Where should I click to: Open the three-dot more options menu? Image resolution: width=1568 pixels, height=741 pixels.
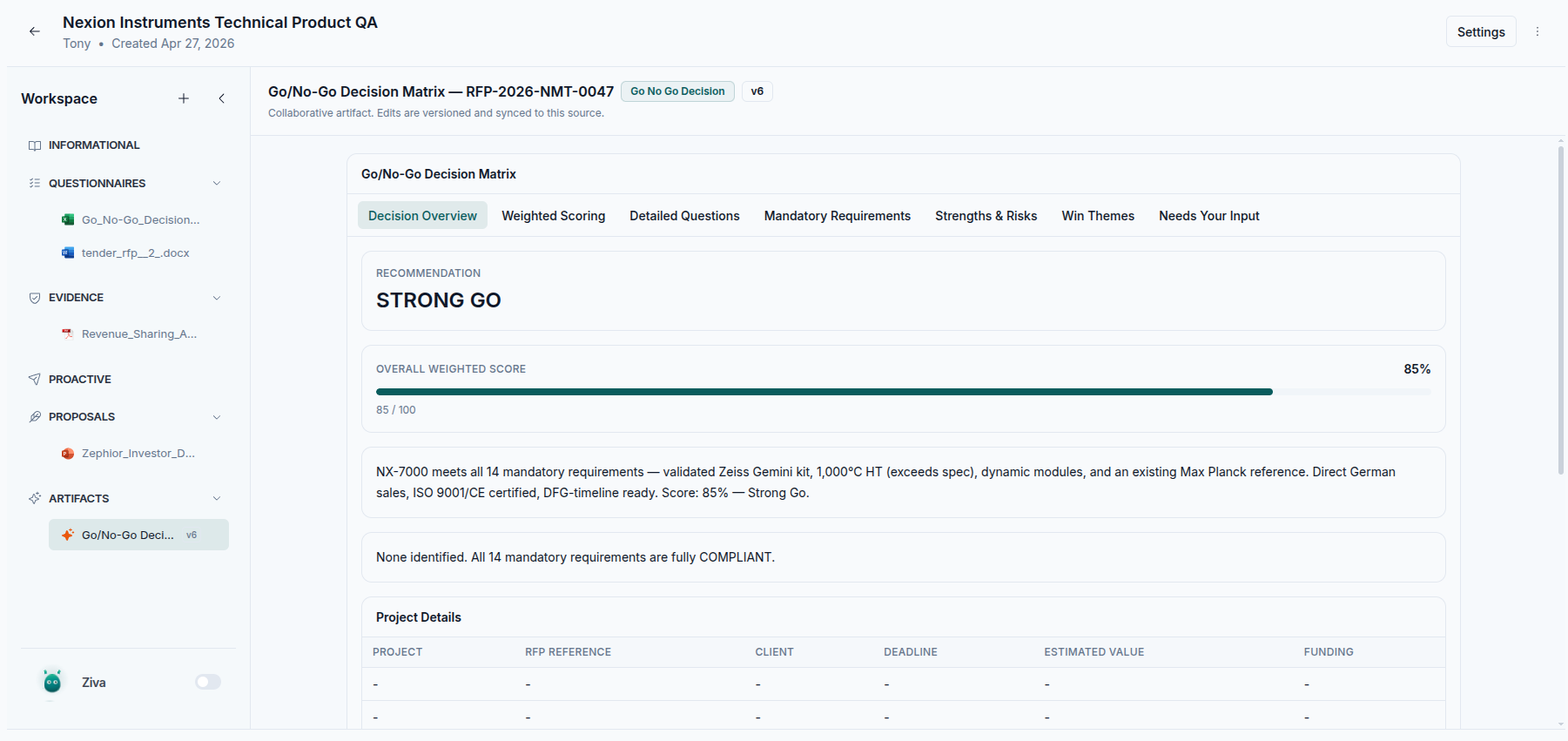point(1538,31)
